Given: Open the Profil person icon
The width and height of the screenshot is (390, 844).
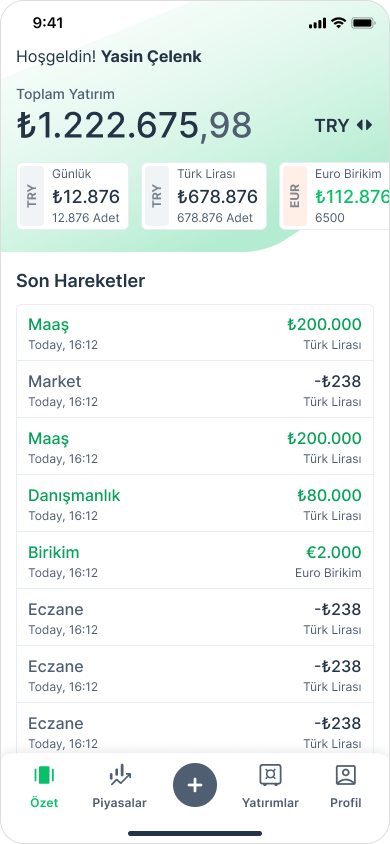Looking at the screenshot, I should click(345, 775).
